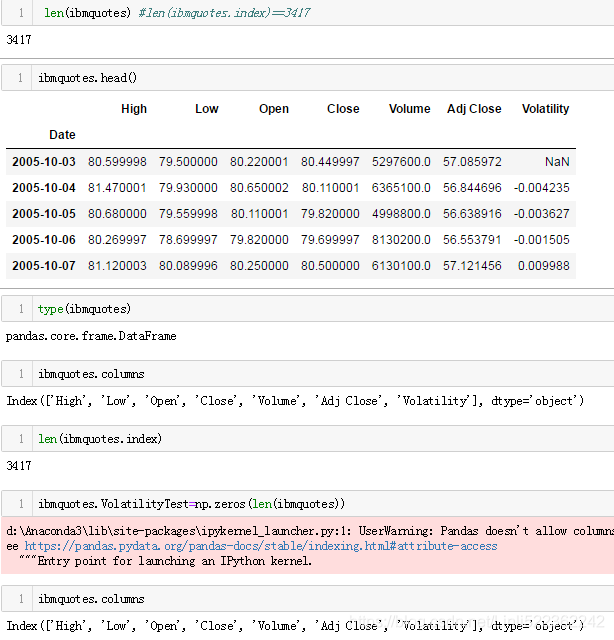Click the Low column header
Image resolution: width=614 pixels, height=640 pixels.
click(x=207, y=109)
